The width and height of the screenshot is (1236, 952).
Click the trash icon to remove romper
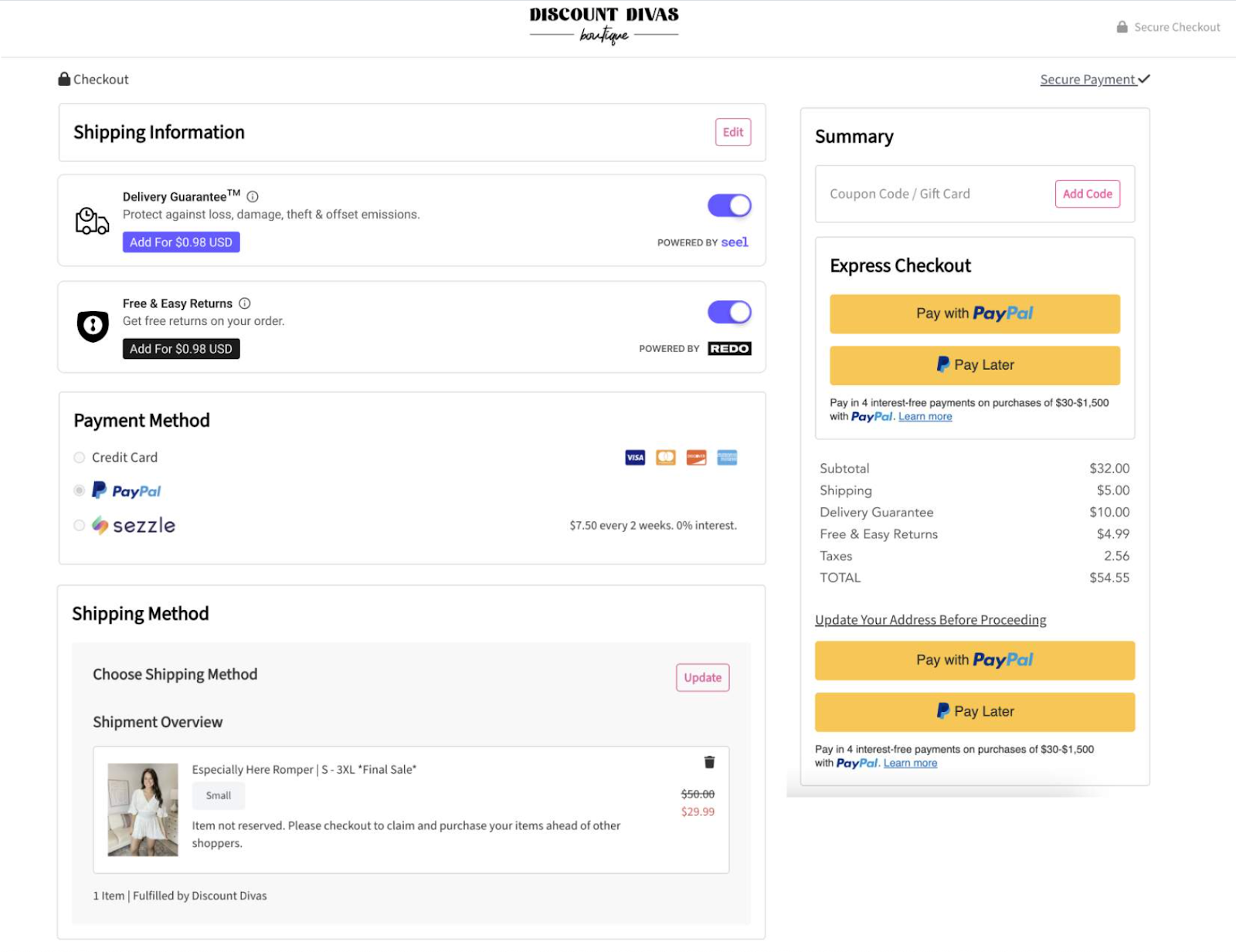coord(709,762)
